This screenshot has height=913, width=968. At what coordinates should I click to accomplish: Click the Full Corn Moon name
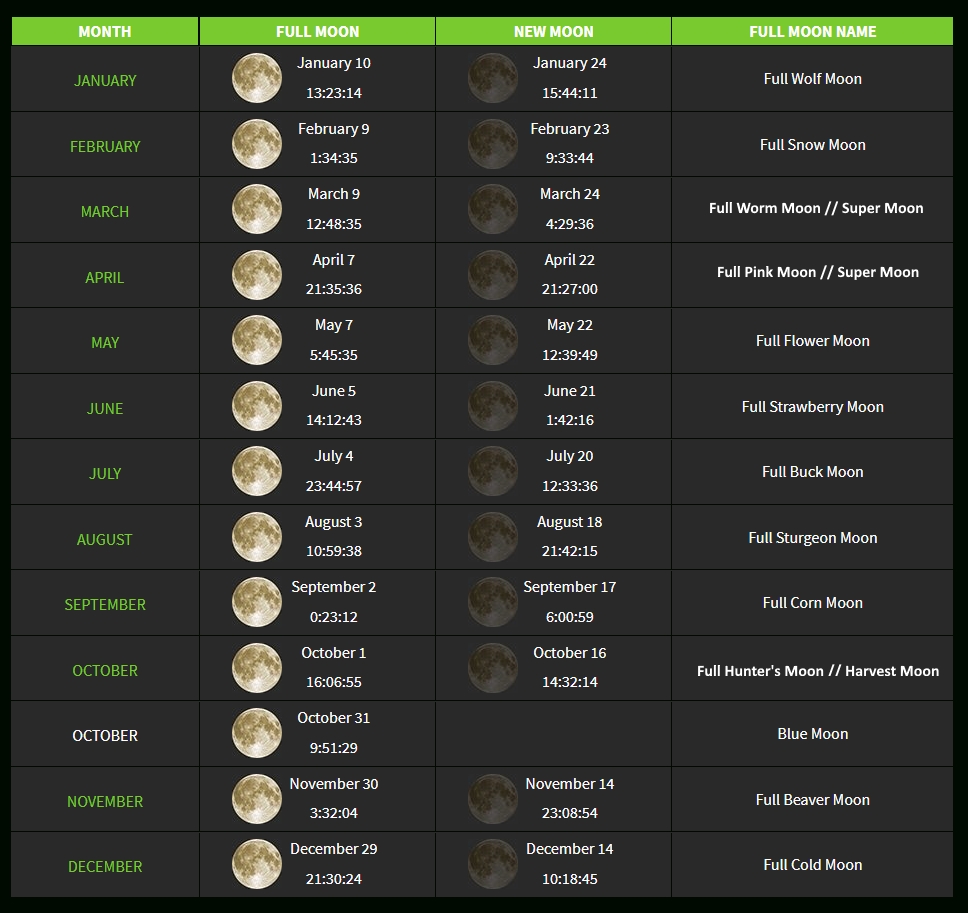812,603
